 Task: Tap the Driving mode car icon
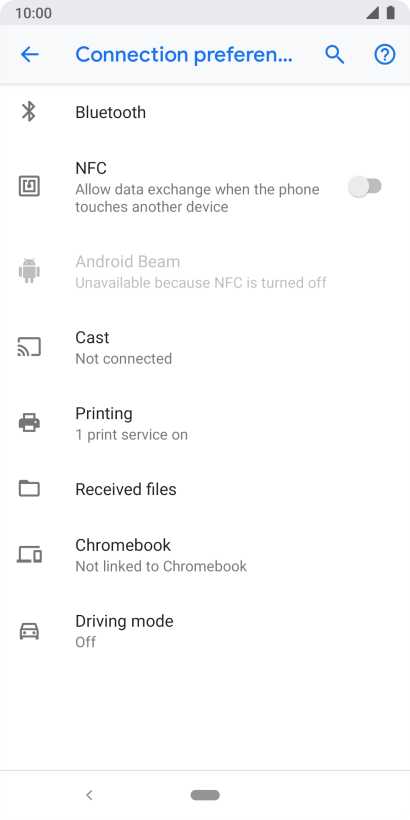(29, 631)
